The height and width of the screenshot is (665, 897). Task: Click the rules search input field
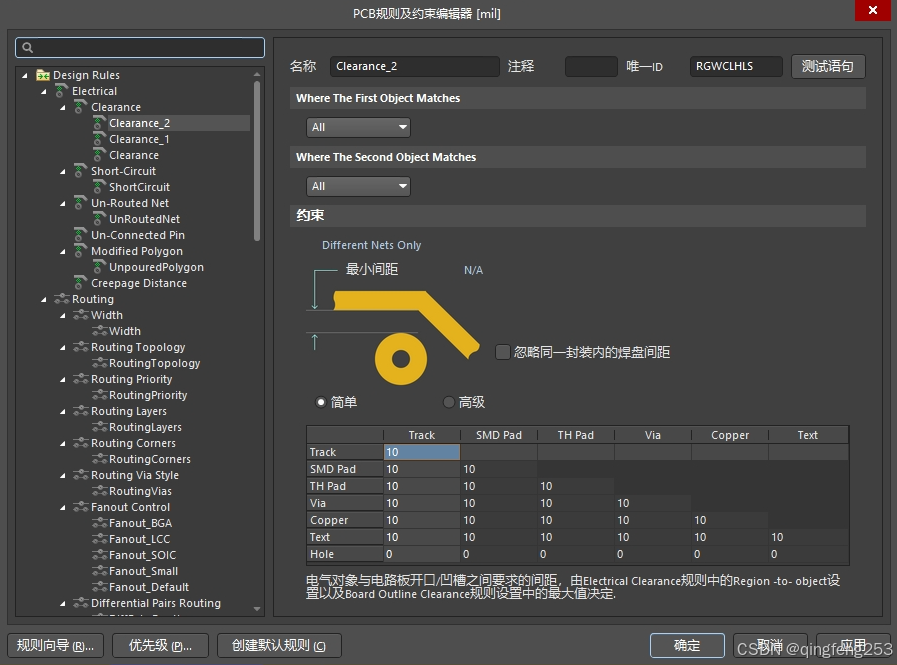point(140,48)
